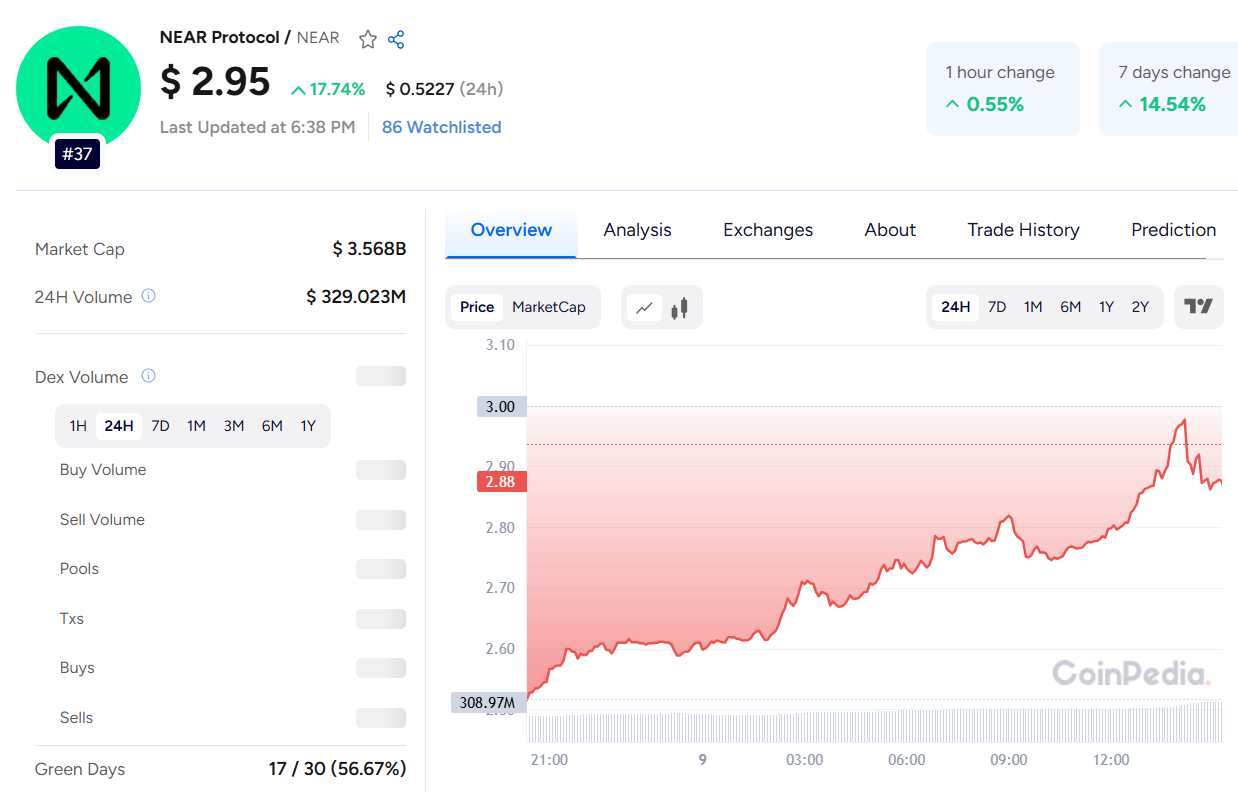Set chart range to 6M

coord(1070,307)
